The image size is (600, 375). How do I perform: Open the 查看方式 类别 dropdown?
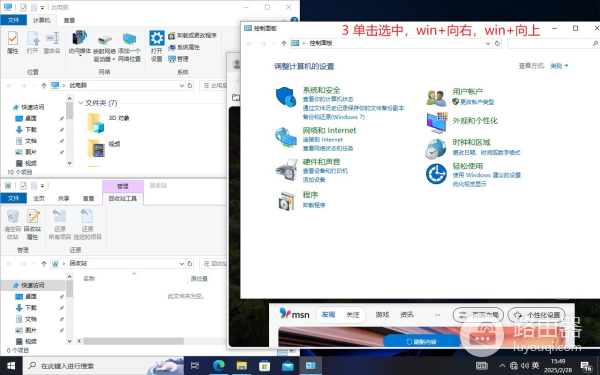tap(559, 66)
